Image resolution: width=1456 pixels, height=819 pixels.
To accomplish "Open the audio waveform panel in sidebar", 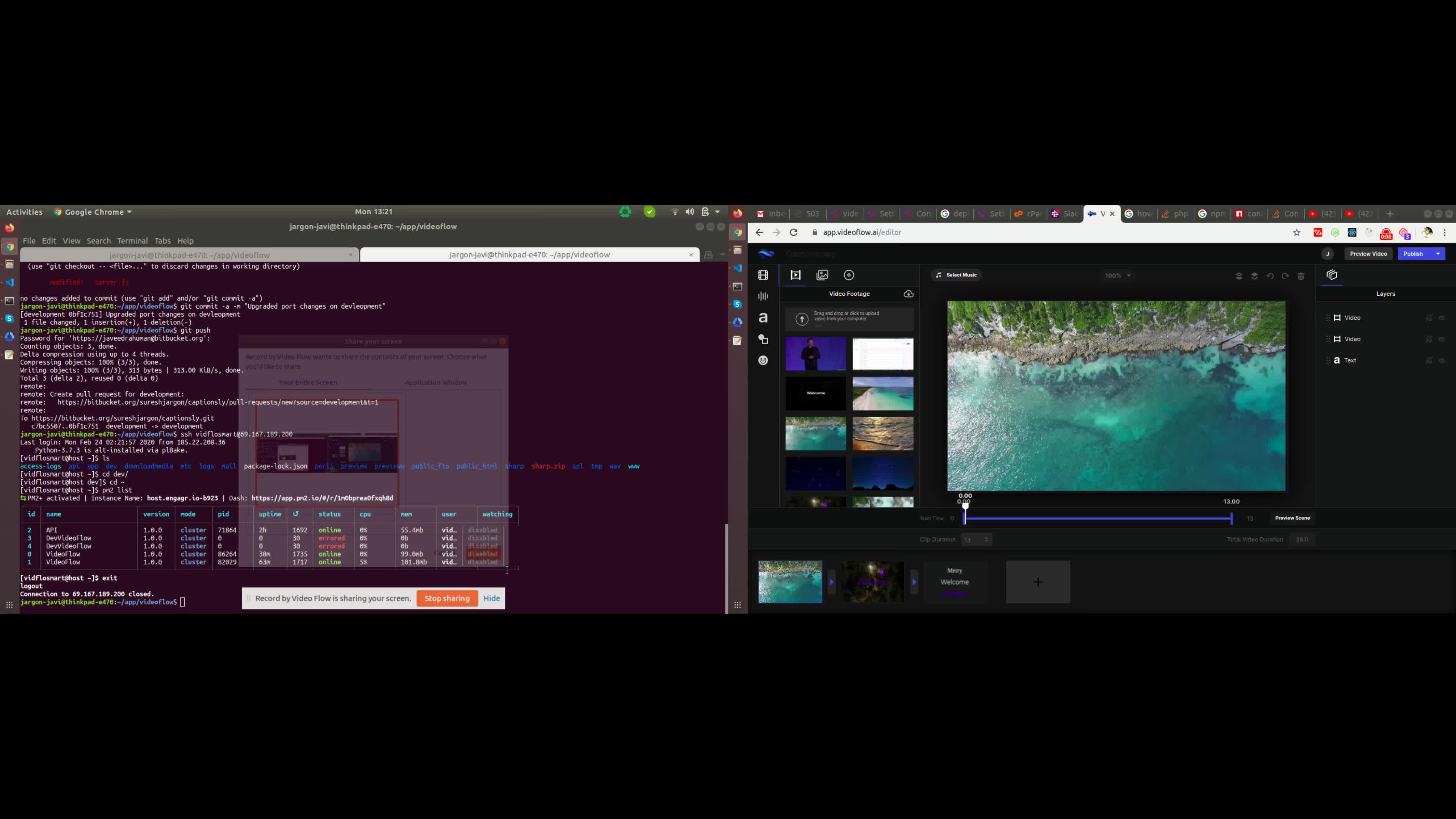I will click(763, 296).
